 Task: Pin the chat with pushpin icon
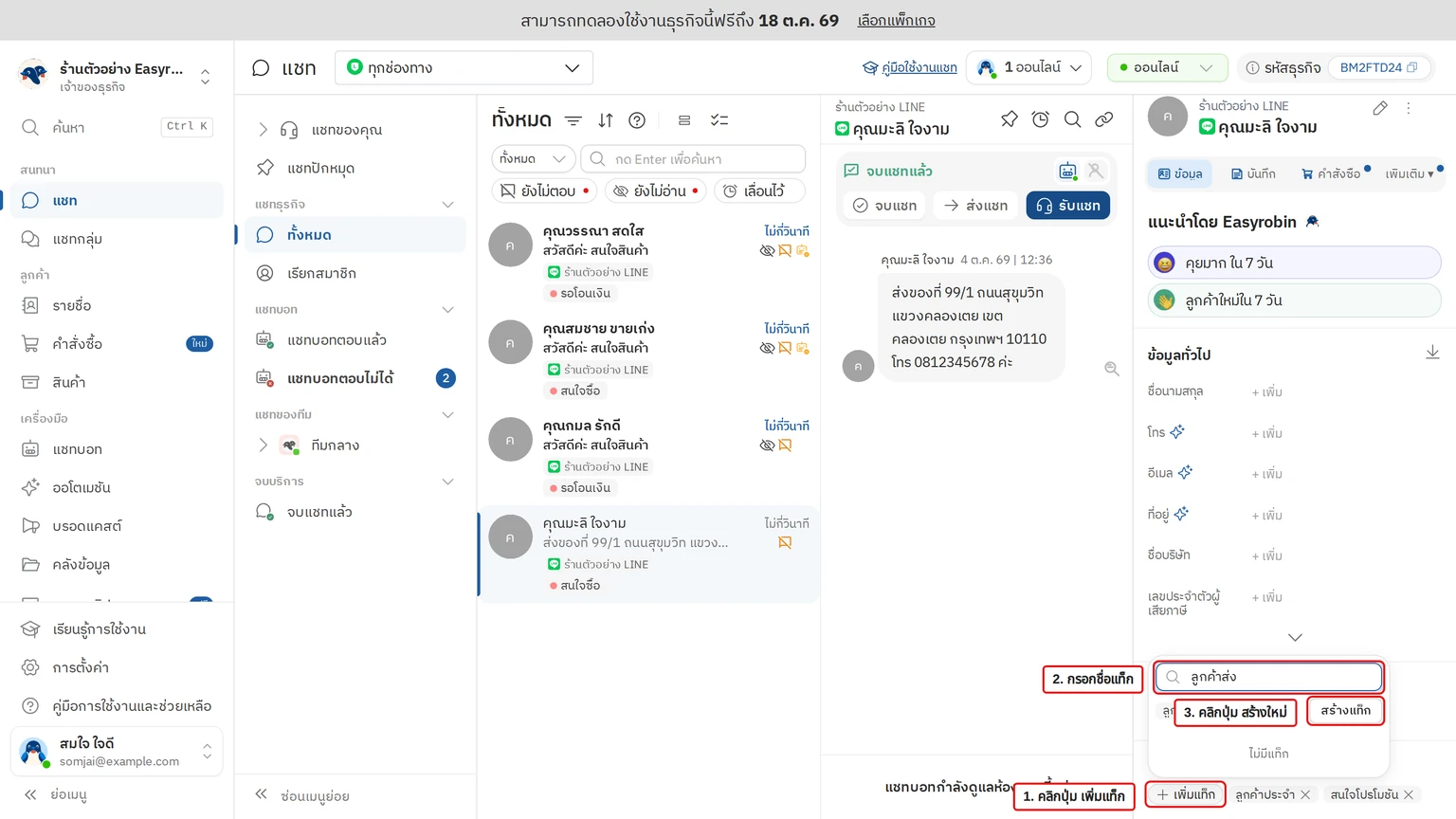tap(1009, 119)
